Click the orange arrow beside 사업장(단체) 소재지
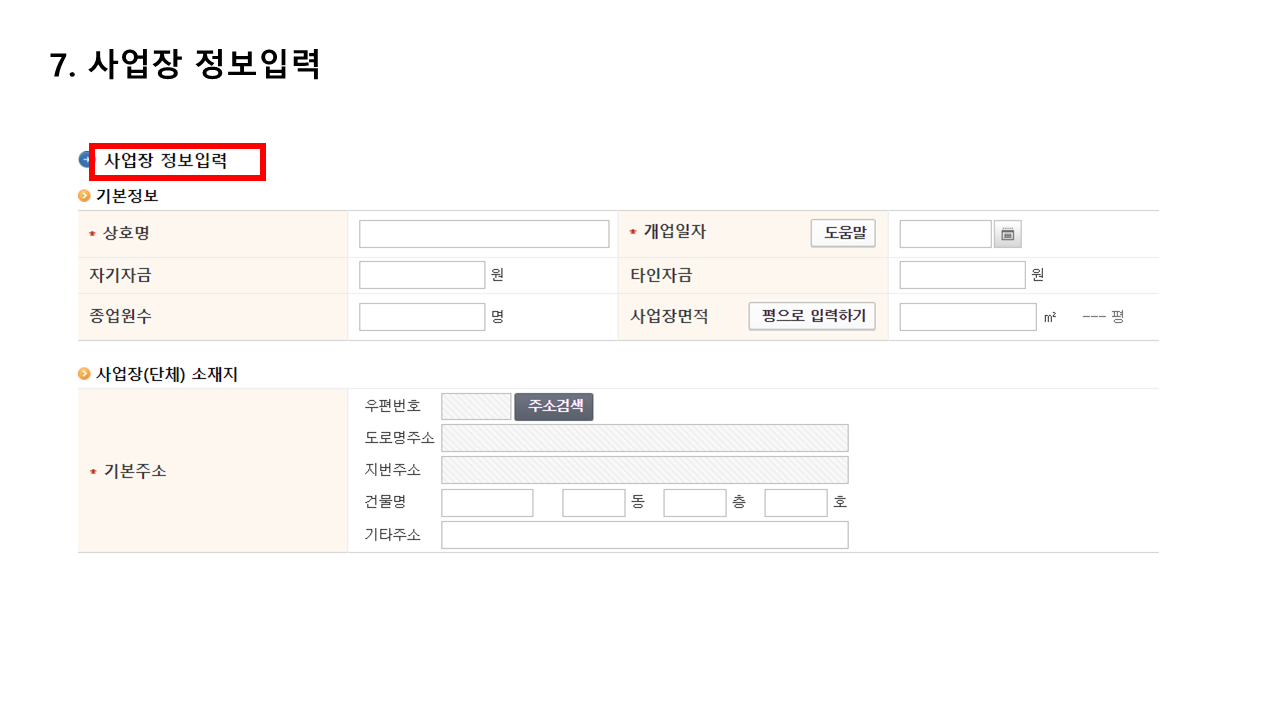This screenshot has width=1280, height=720. coord(85,374)
